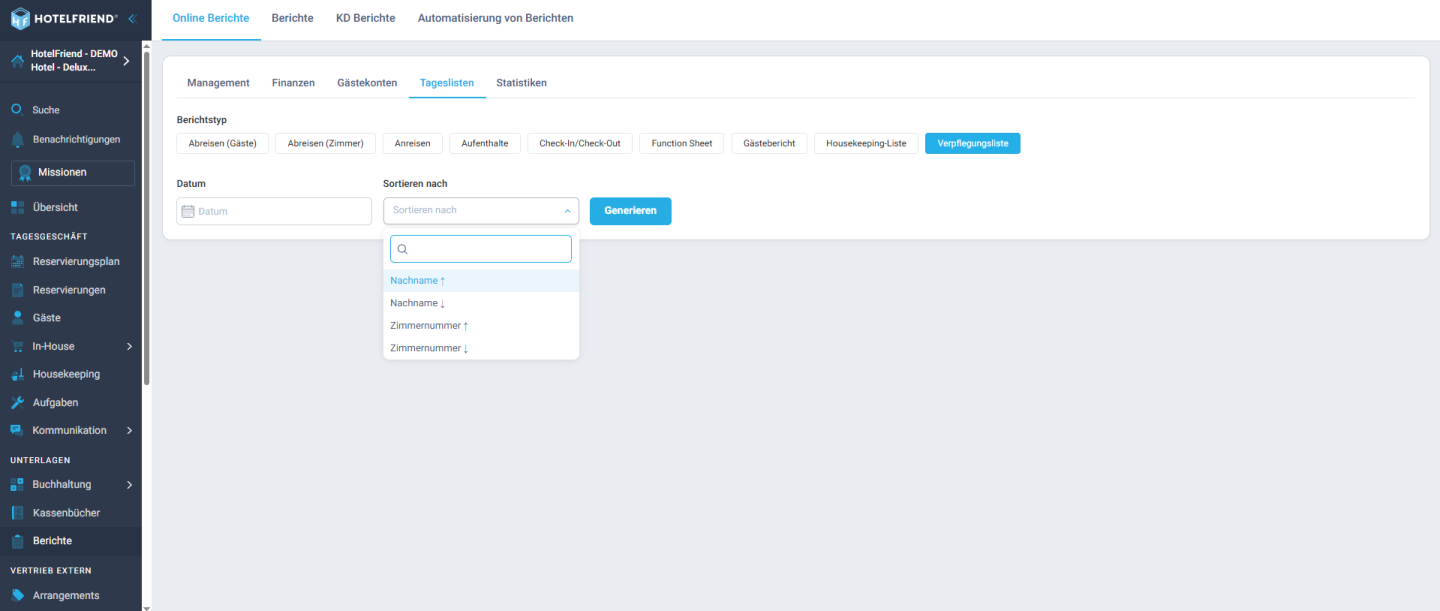Choose Zimmernummer ascending sort option
The width and height of the screenshot is (1440, 611).
(x=481, y=326)
